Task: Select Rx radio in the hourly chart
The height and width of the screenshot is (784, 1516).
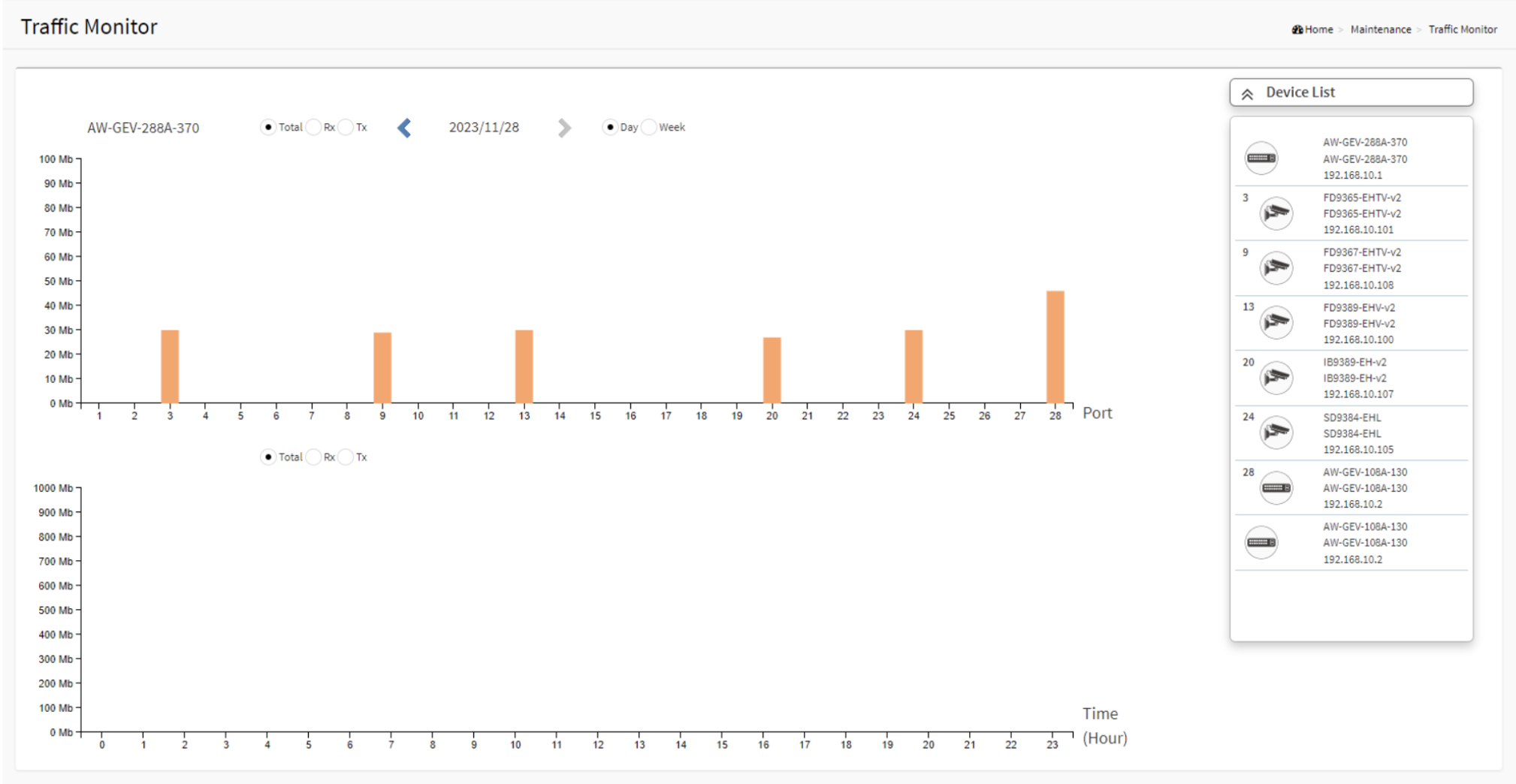Action: point(314,457)
